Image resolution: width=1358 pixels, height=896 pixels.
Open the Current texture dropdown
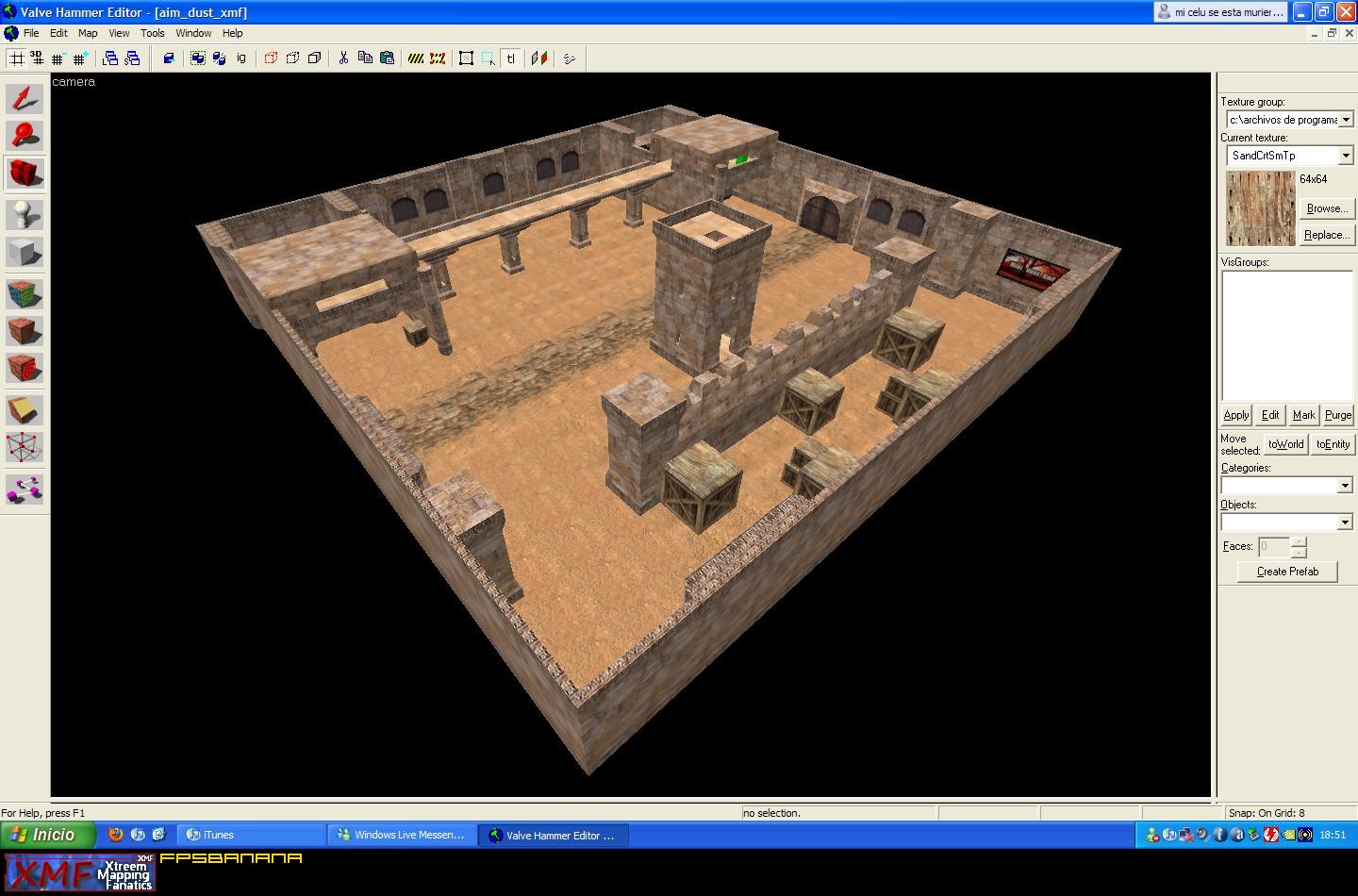tap(1346, 155)
